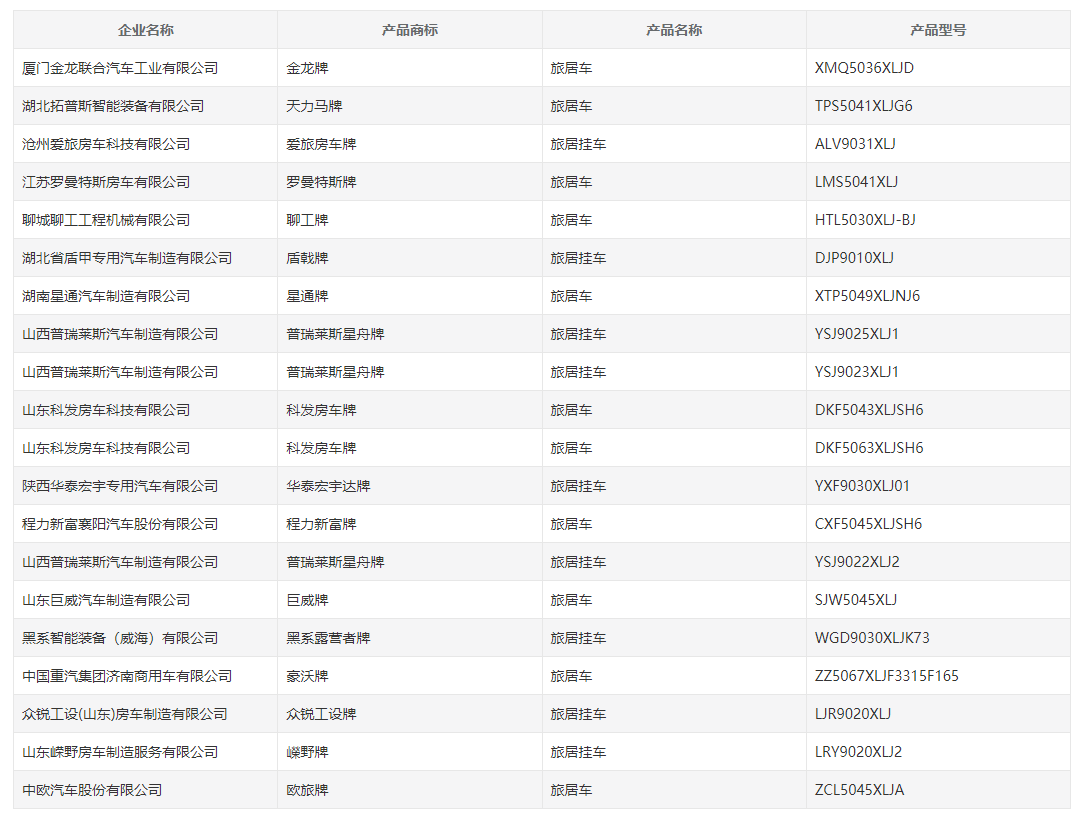Click 山东嵘野房车制造服务有限公司 cell
The image size is (1078, 817).
pos(145,752)
